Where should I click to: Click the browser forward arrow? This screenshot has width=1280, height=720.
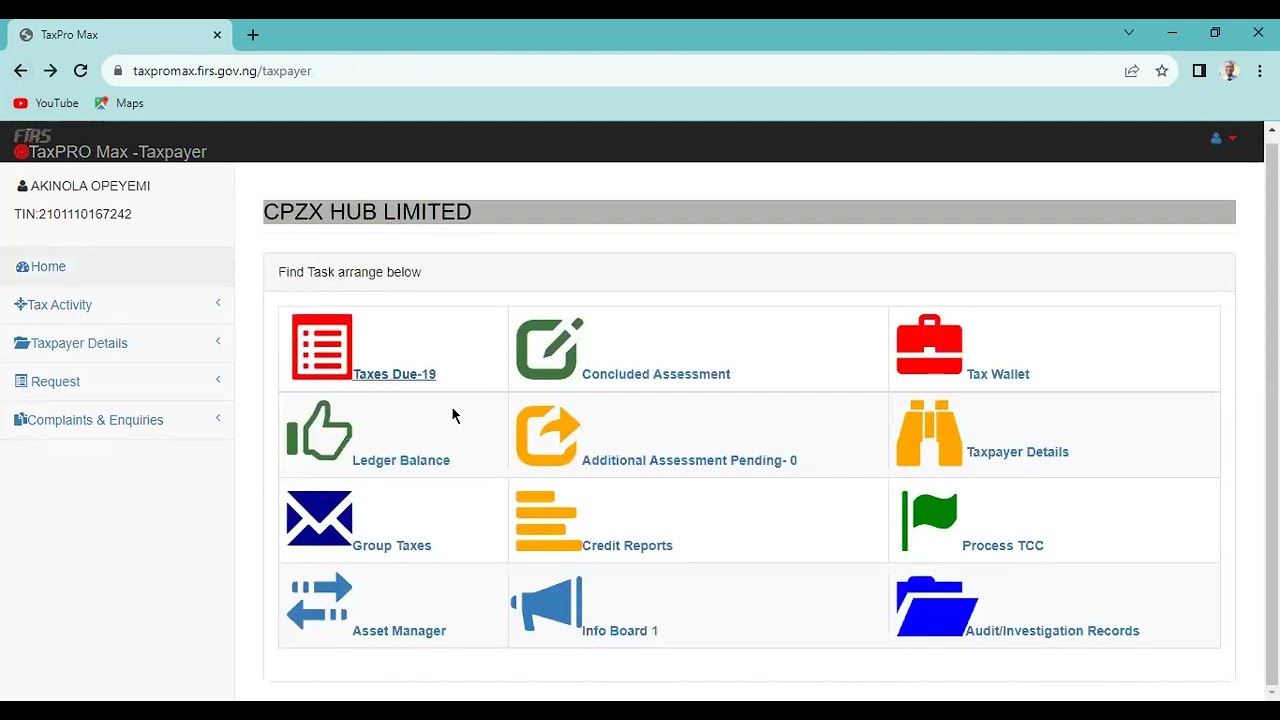point(51,71)
